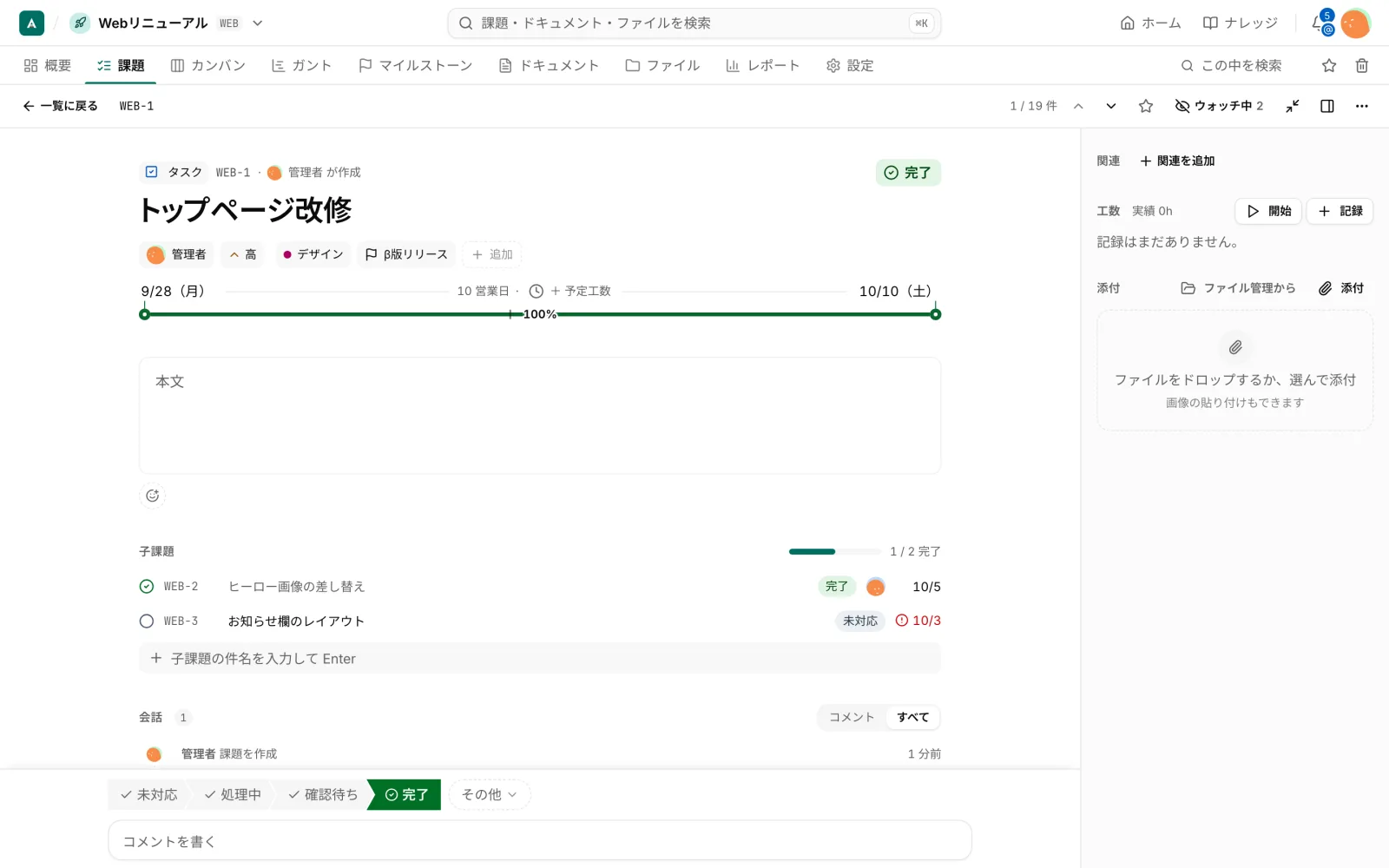The image size is (1389, 868).
Task: Click 関連を追加 button
Action: click(x=1177, y=161)
